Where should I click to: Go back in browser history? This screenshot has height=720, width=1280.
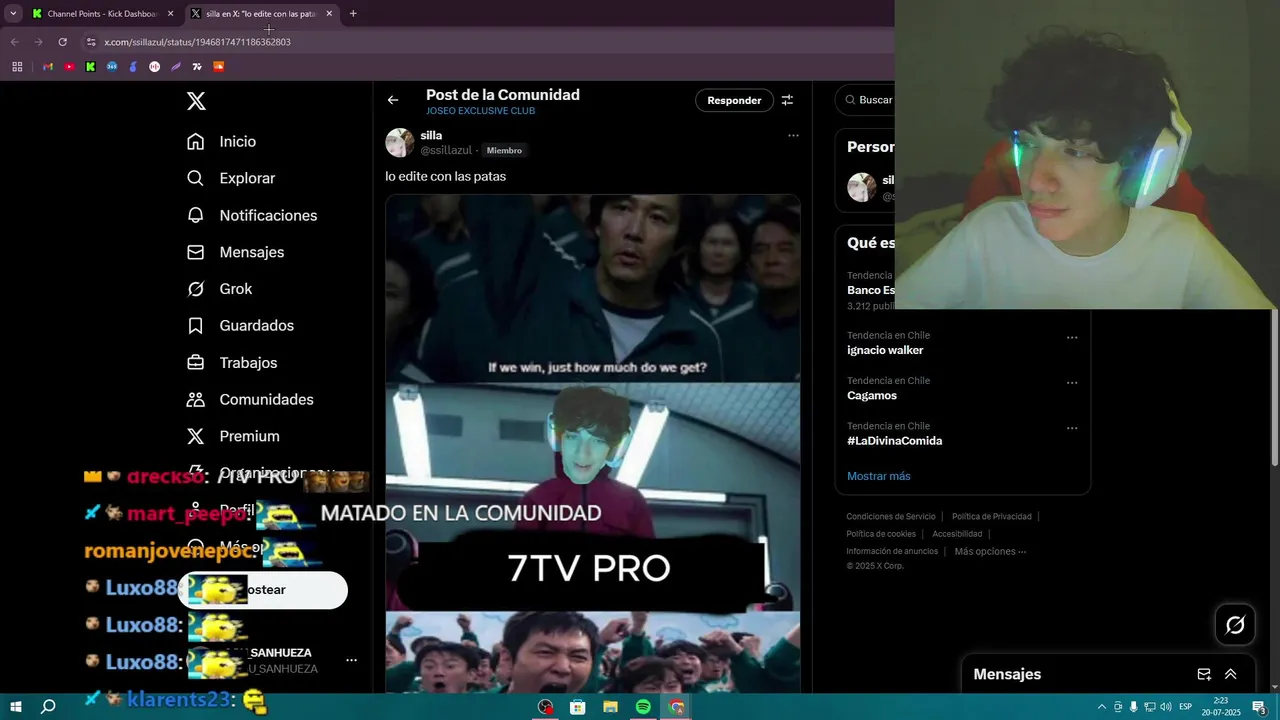(14, 42)
